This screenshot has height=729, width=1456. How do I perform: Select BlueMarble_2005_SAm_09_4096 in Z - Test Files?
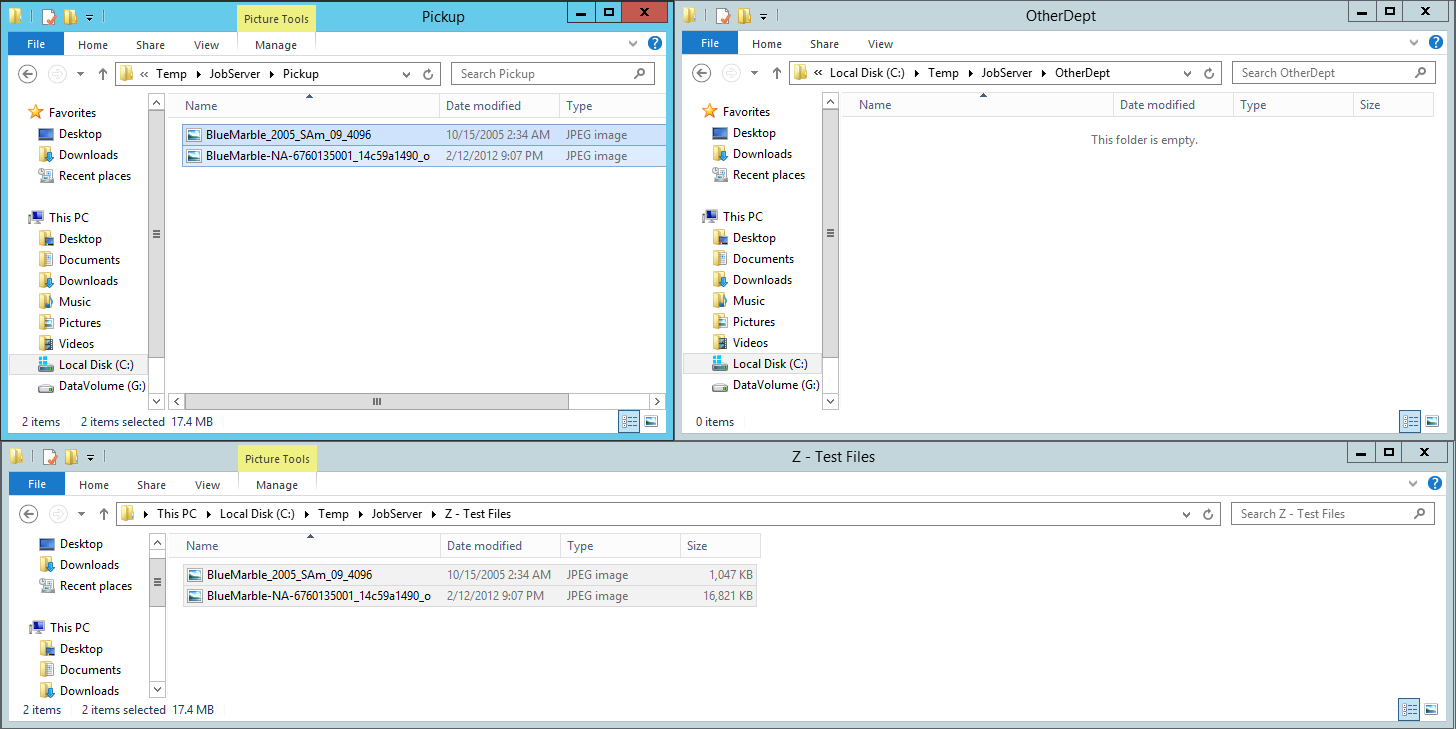point(289,575)
